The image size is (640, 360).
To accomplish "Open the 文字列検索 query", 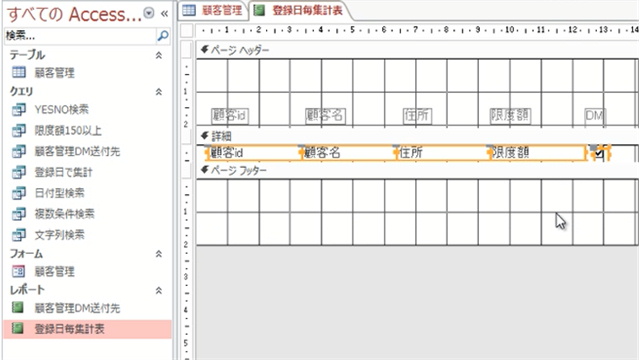I will (x=60, y=235).
